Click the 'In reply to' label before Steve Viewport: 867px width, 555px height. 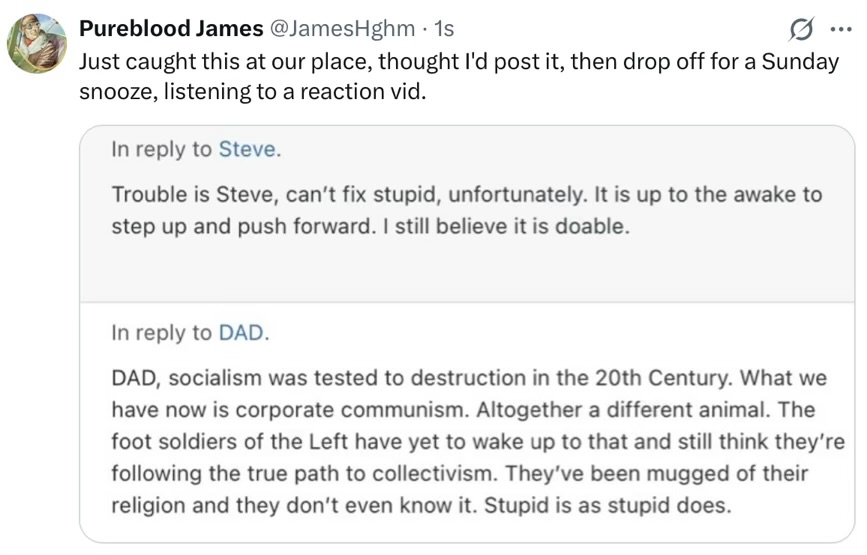pos(161,149)
